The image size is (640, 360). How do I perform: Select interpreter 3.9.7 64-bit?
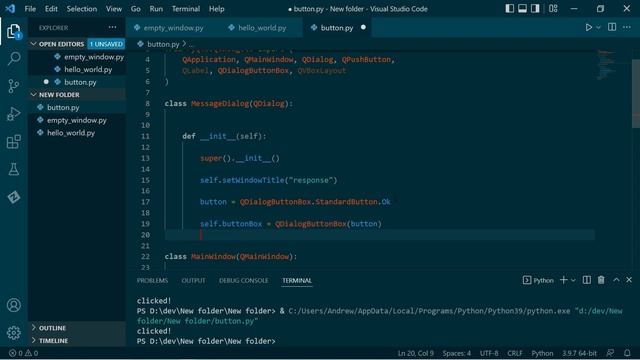(x=579, y=353)
